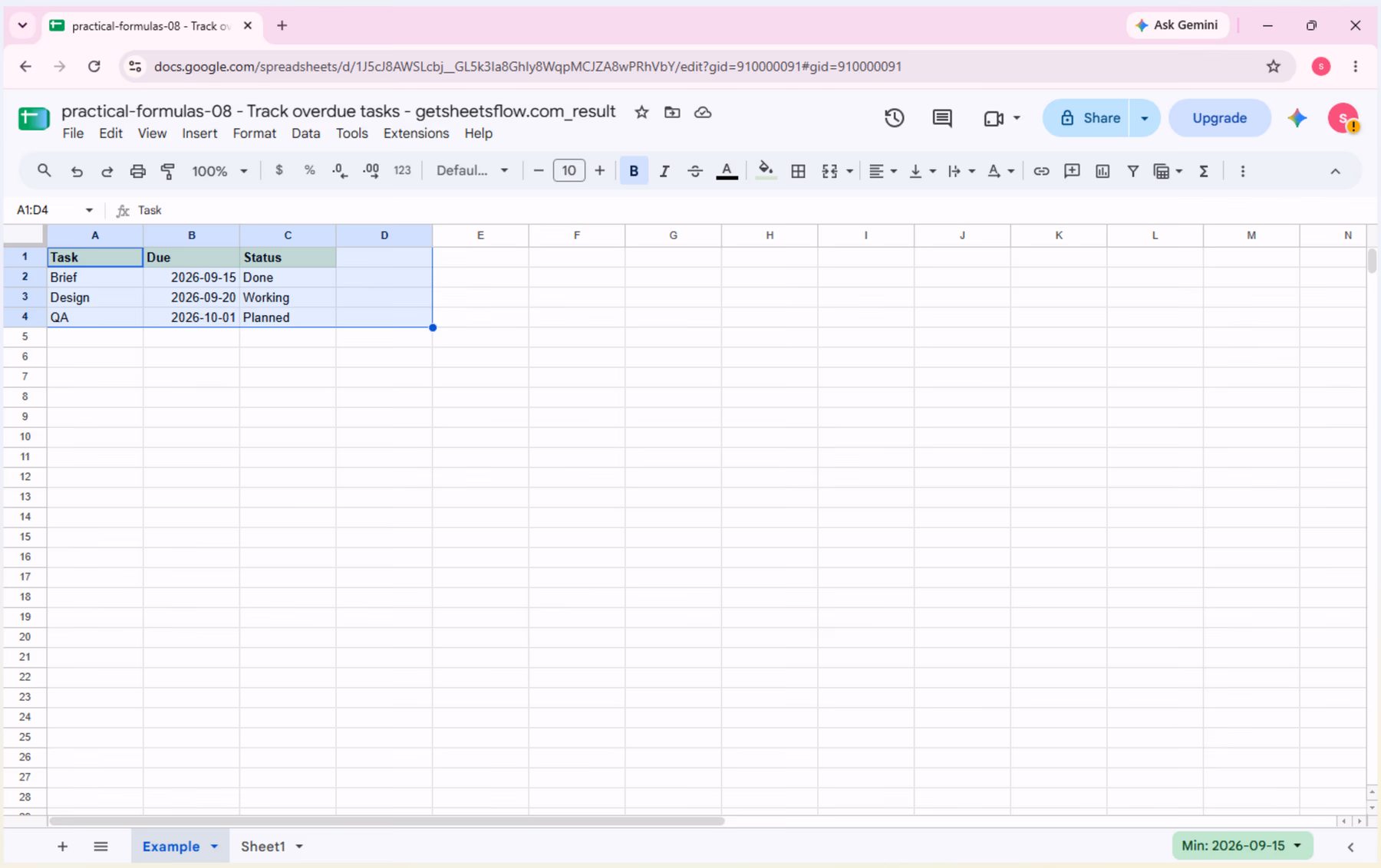
Task: Open horizontal align dropdown
Action: pyautogui.click(x=882, y=171)
